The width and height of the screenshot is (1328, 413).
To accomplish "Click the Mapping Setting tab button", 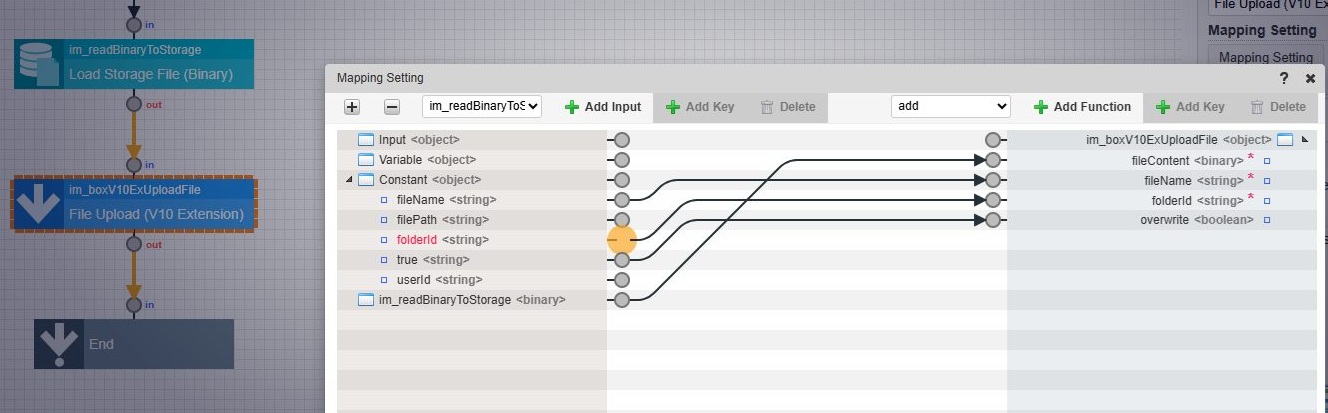I will [1265, 57].
